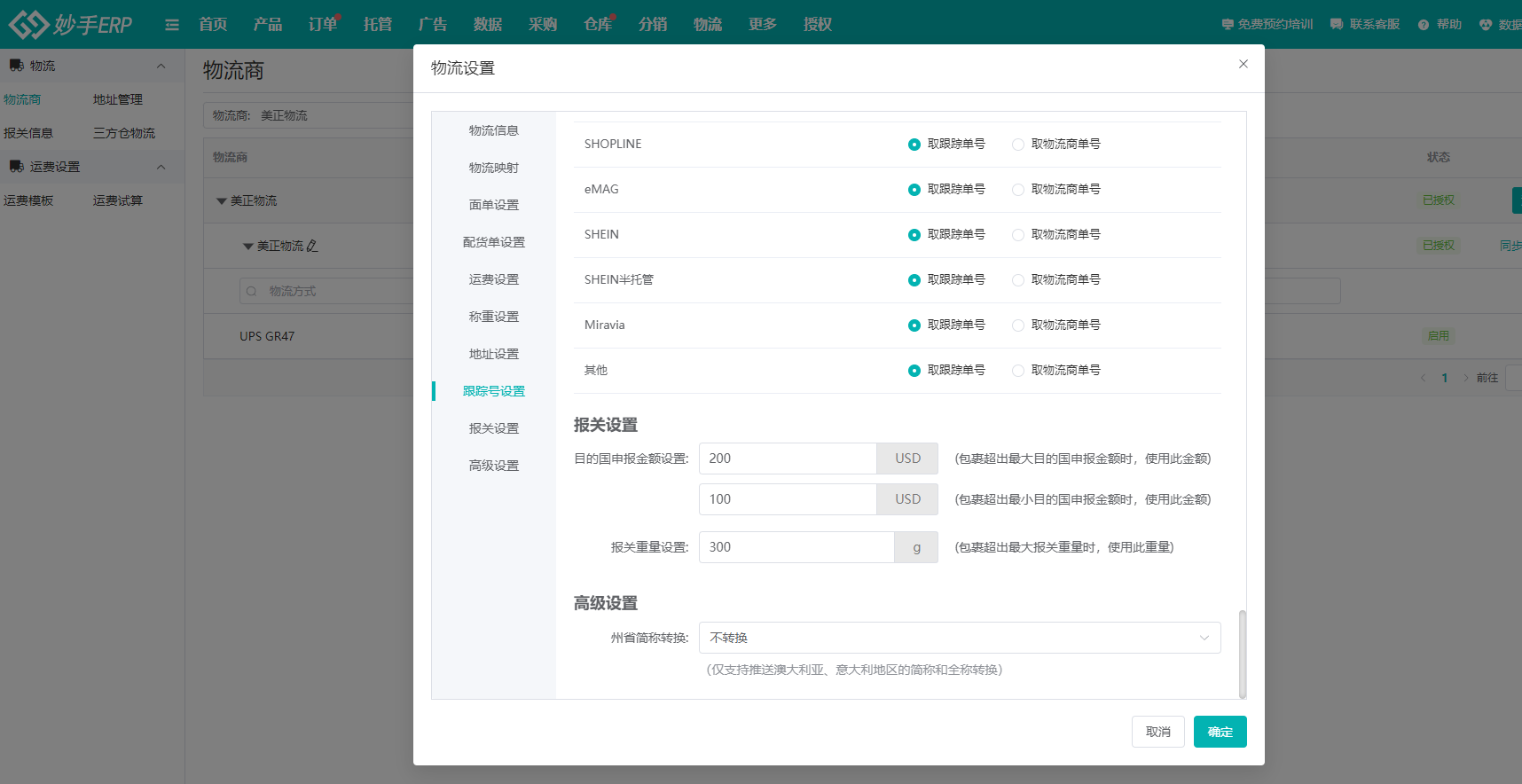The image size is (1522, 784).
Task: Collapse the 物流 sidebar section
Action: pyautogui.click(x=161, y=66)
